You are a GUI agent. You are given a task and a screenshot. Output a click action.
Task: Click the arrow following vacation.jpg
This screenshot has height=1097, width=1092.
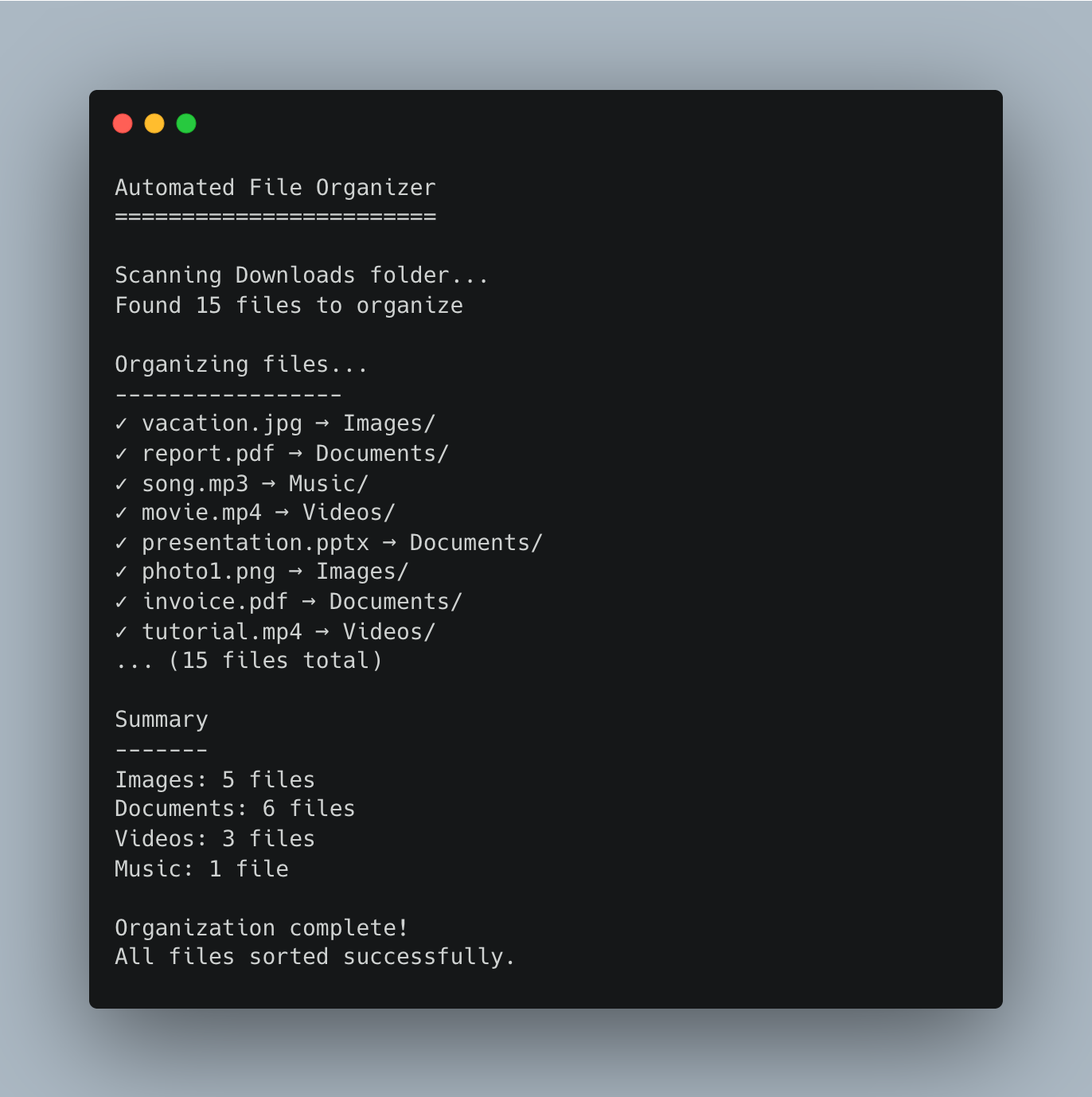click(323, 424)
